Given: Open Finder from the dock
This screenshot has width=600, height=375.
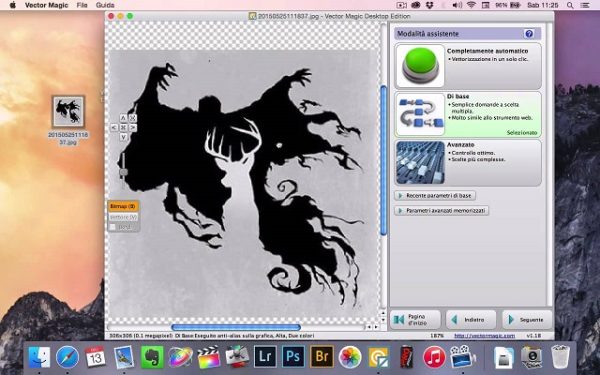Looking at the screenshot, I should tap(39, 357).
